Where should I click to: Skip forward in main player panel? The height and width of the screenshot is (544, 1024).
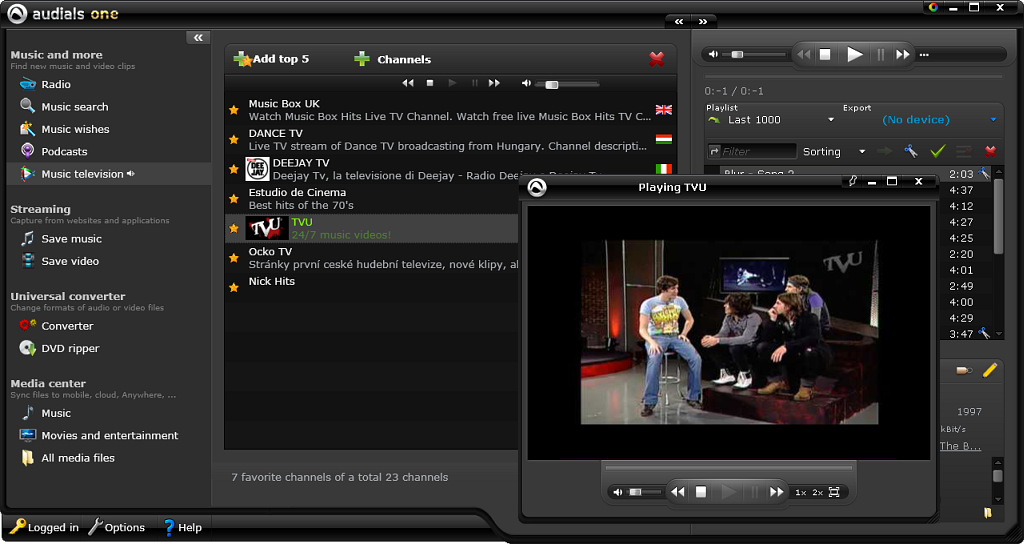(x=903, y=55)
